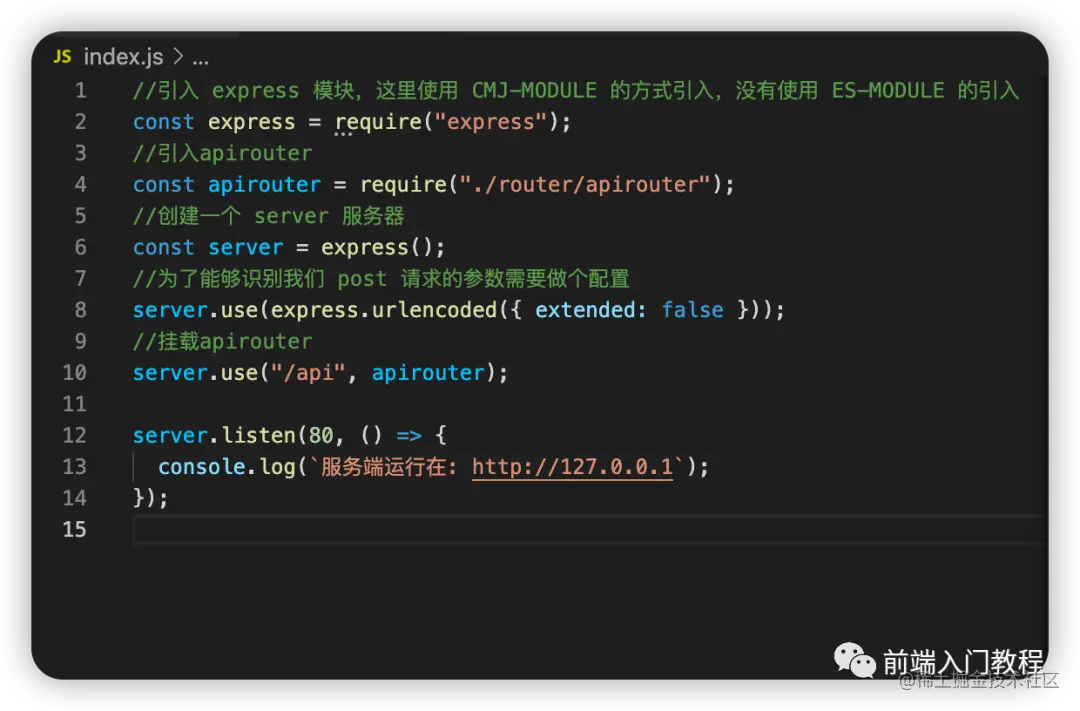Click the comment mentioning CMJ-MODULE on line 1
This screenshot has width=1080, height=711.
point(576,90)
